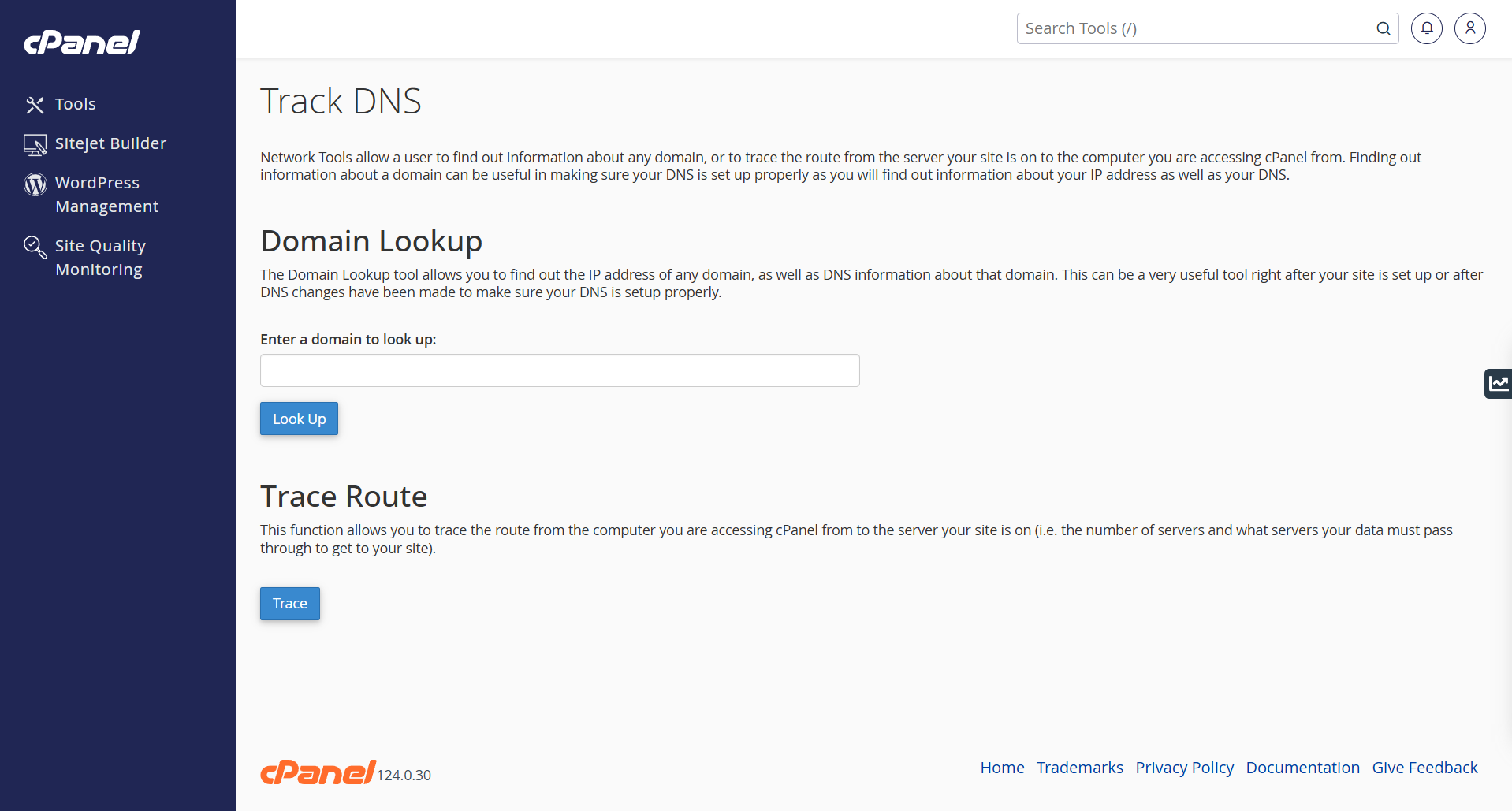Click the WordPress logo icon
This screenshot has width=1512, height=811.
click(35, 184)
